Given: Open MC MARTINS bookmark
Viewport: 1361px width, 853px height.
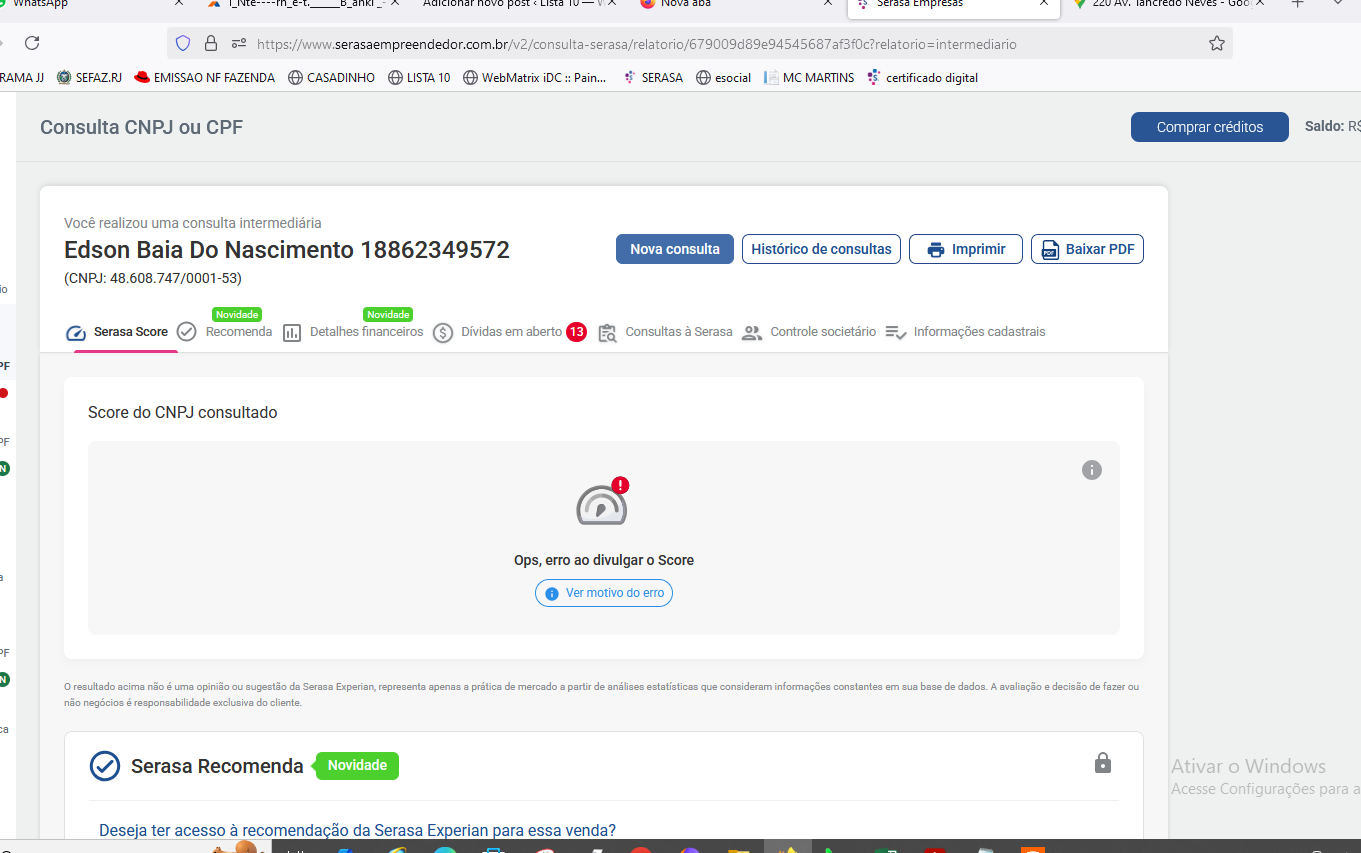Looking at the screenshot, I should (x=809, y=77).
